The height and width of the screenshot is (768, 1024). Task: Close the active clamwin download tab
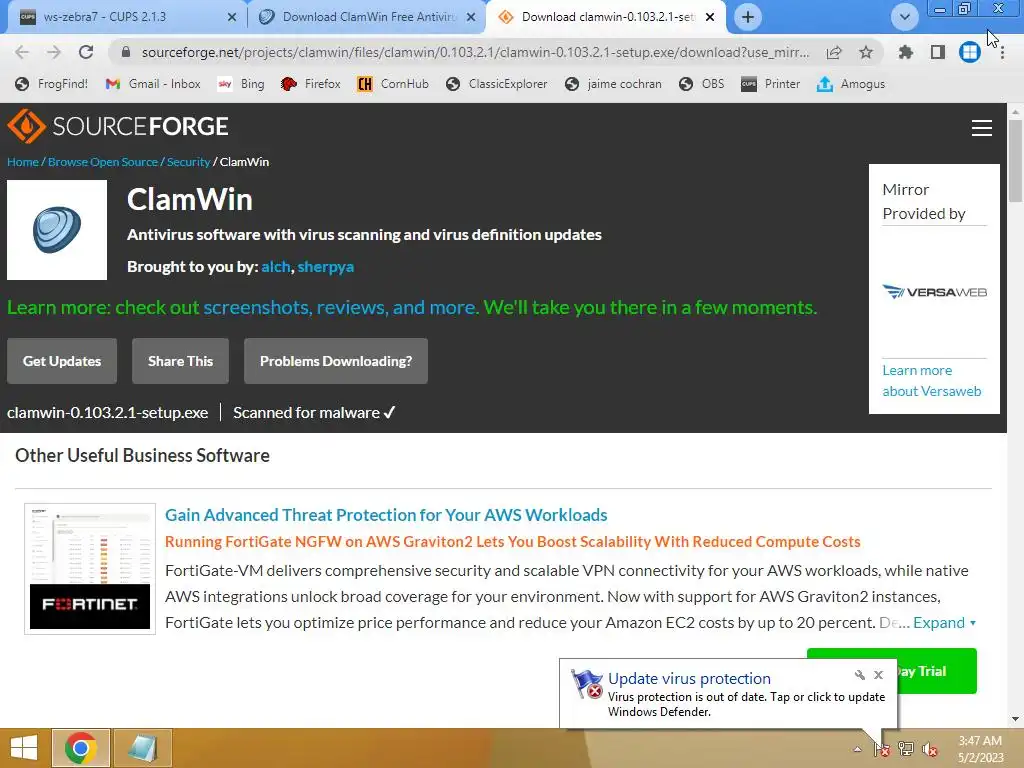pyautogui.click(x=710, y=18)
